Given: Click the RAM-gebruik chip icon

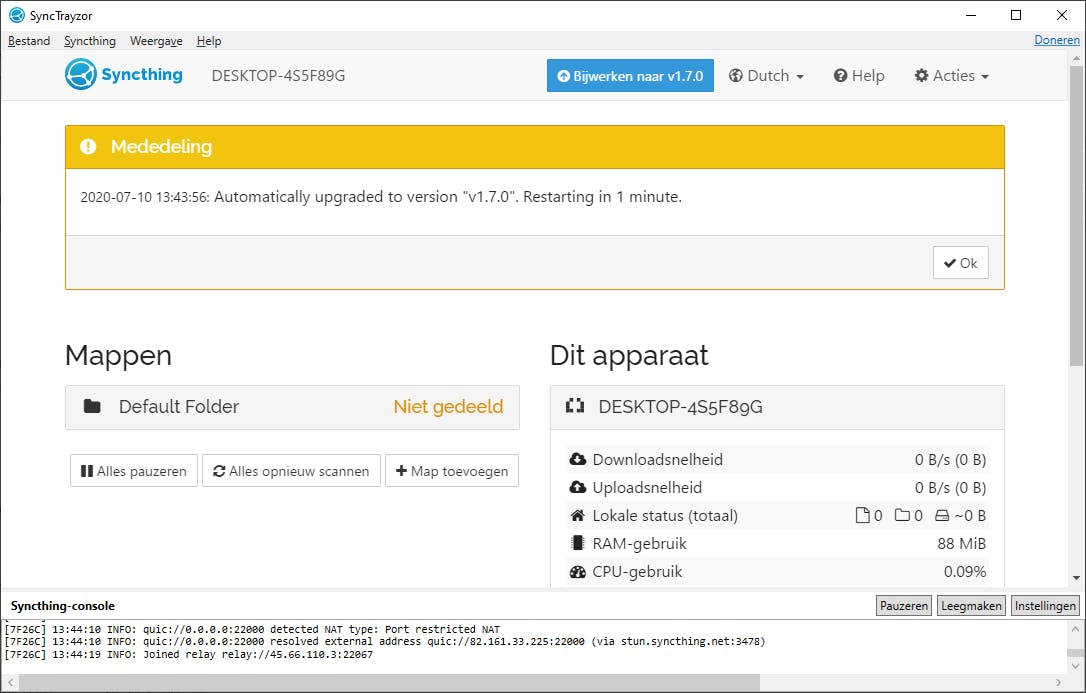Looking at the screenshot, I should click(577, 543).
